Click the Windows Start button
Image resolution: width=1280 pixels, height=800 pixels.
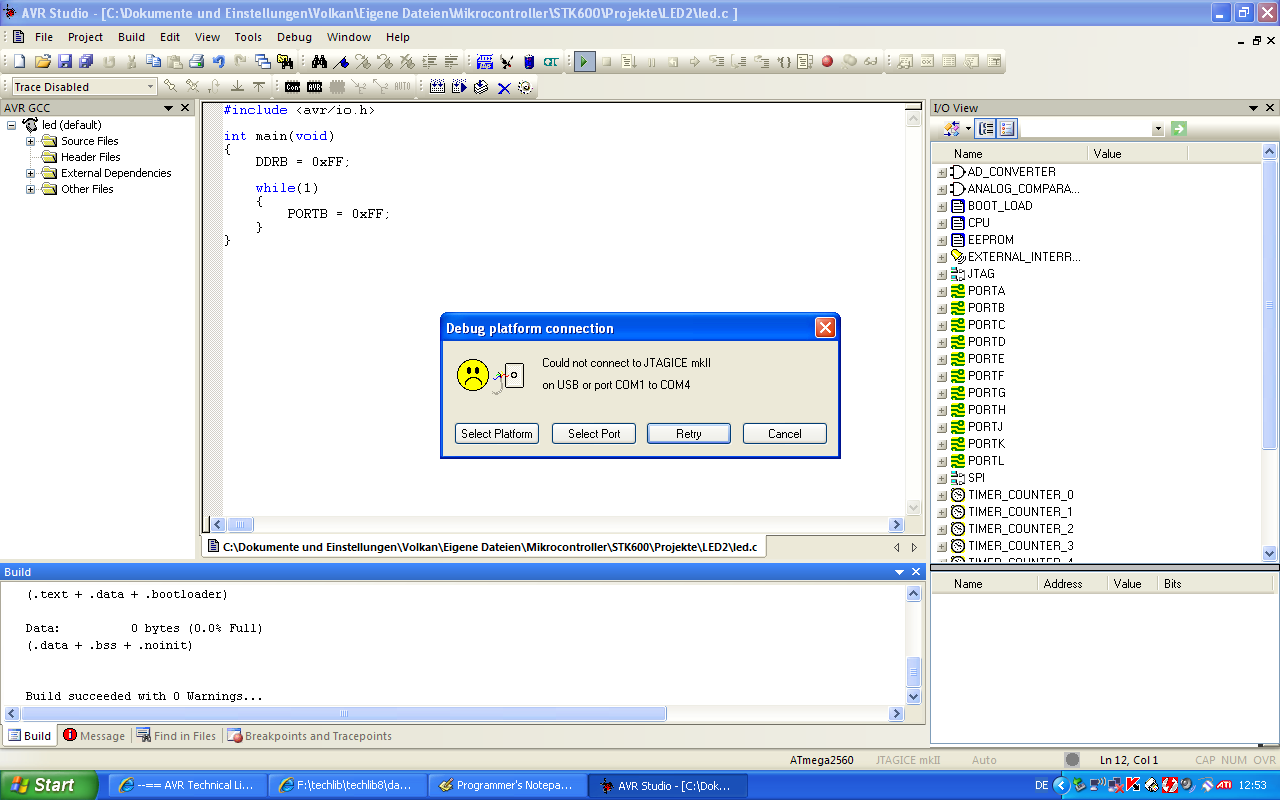pyautogui.click(x=48, y=785)
